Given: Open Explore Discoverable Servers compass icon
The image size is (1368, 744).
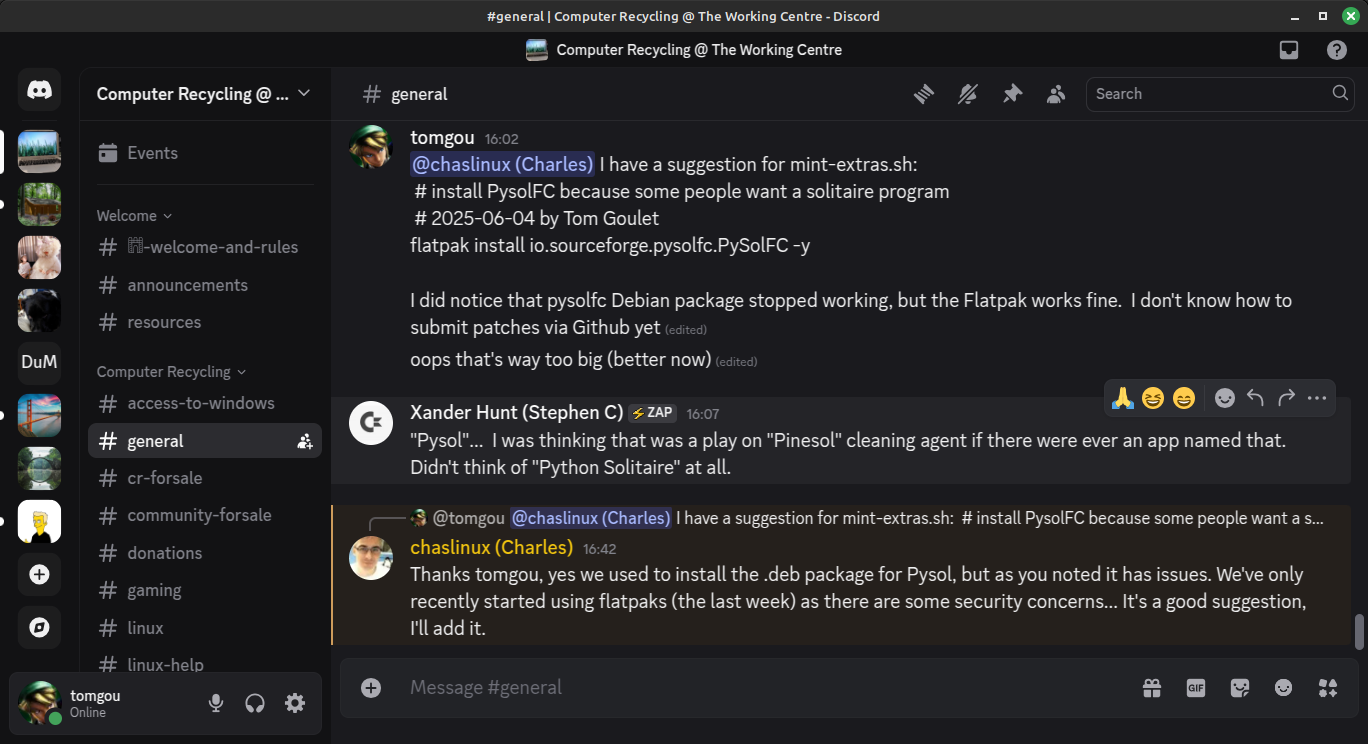Looking at the screenshot, I should click(x=39, y=627).
